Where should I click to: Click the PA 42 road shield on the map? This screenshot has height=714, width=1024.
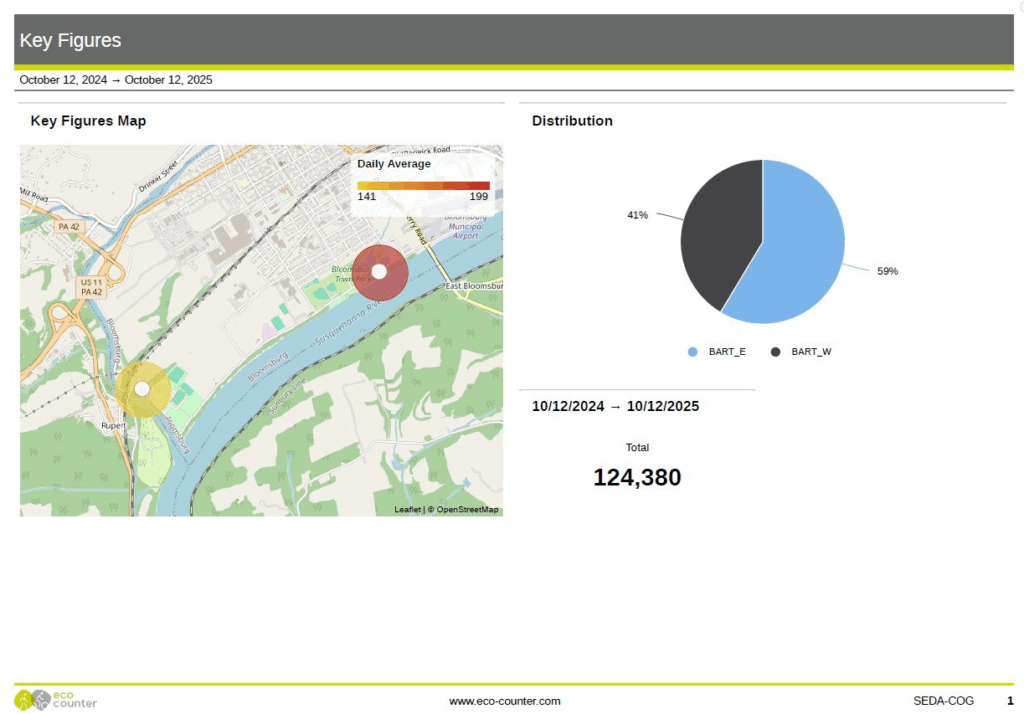coord(69,227)
